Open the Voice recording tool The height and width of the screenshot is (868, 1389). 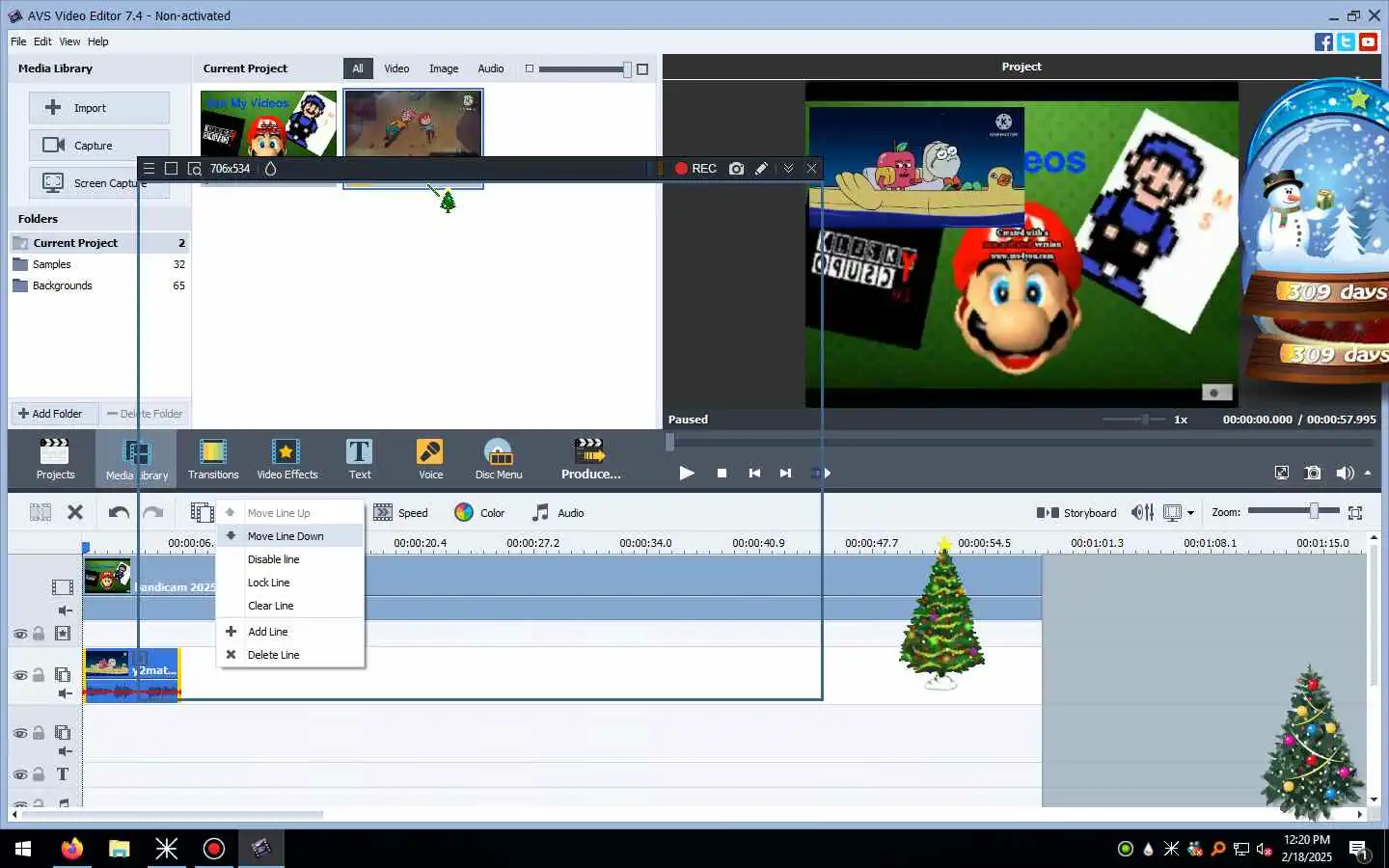pos(430,458)
